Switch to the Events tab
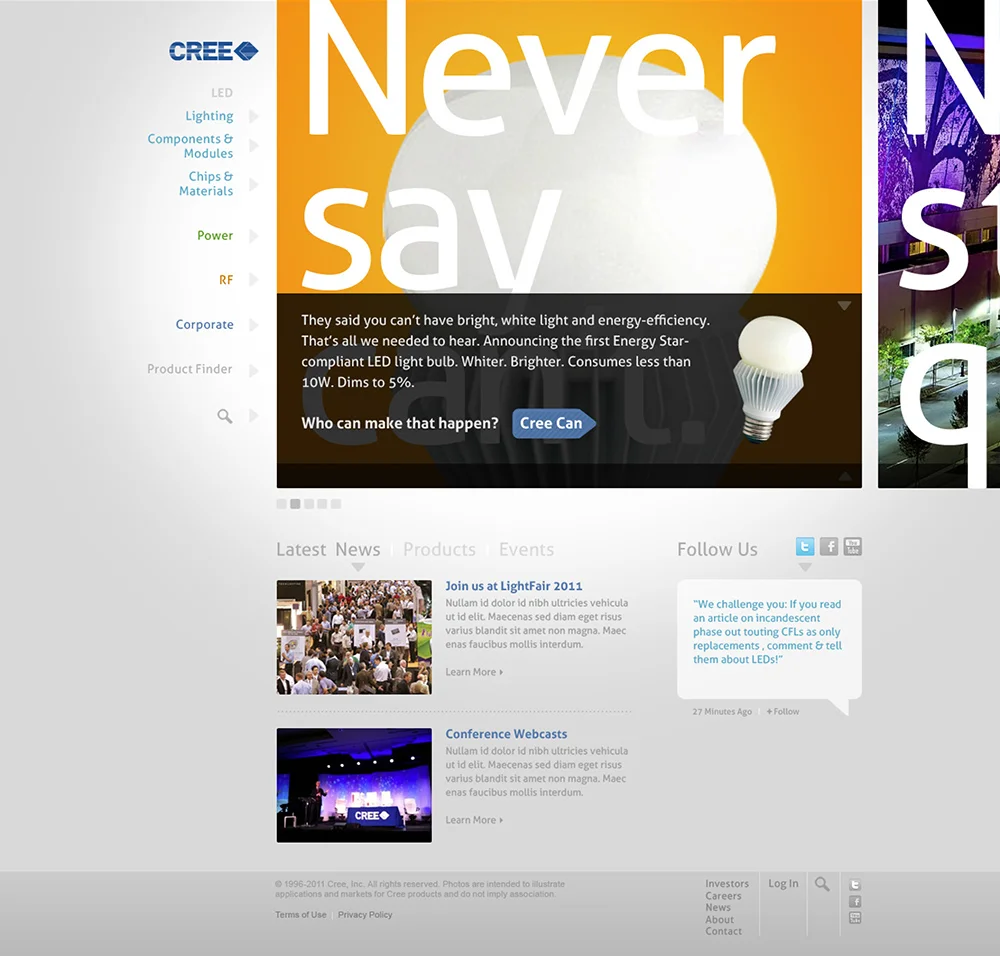The height and width of the screenshot is (956, 1000). 526,549
